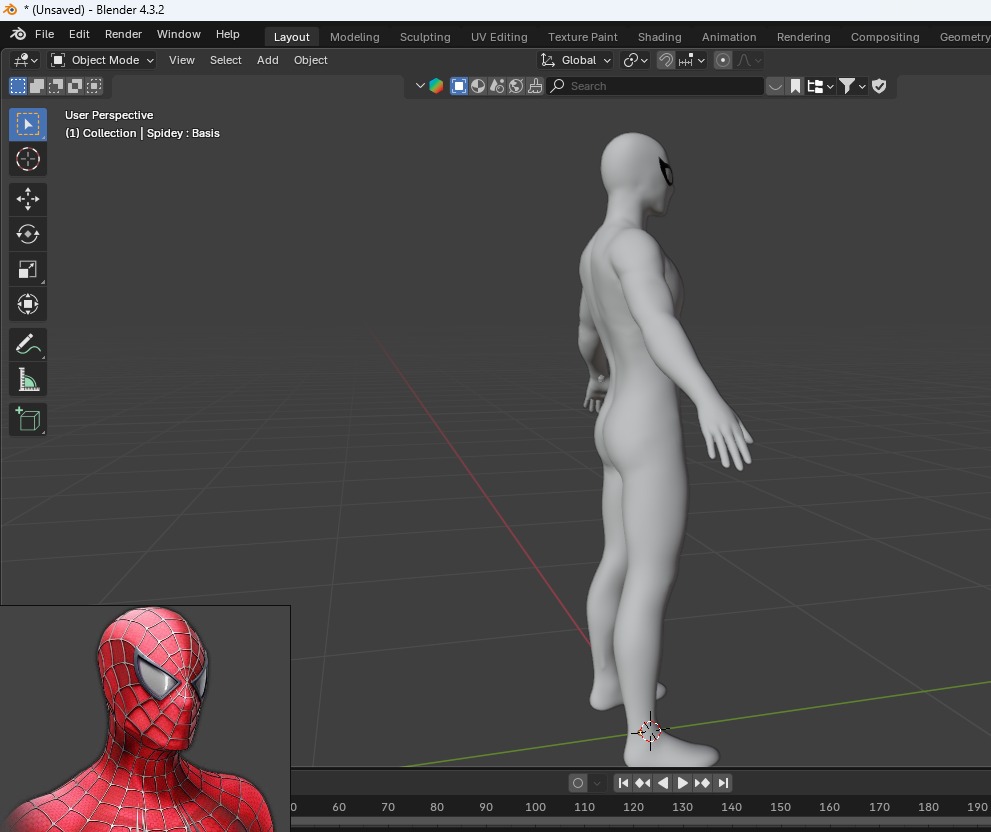Viewport: 991px width, 832px height.
Task: Click the Add Cube tool
Action: coord(27,419)
